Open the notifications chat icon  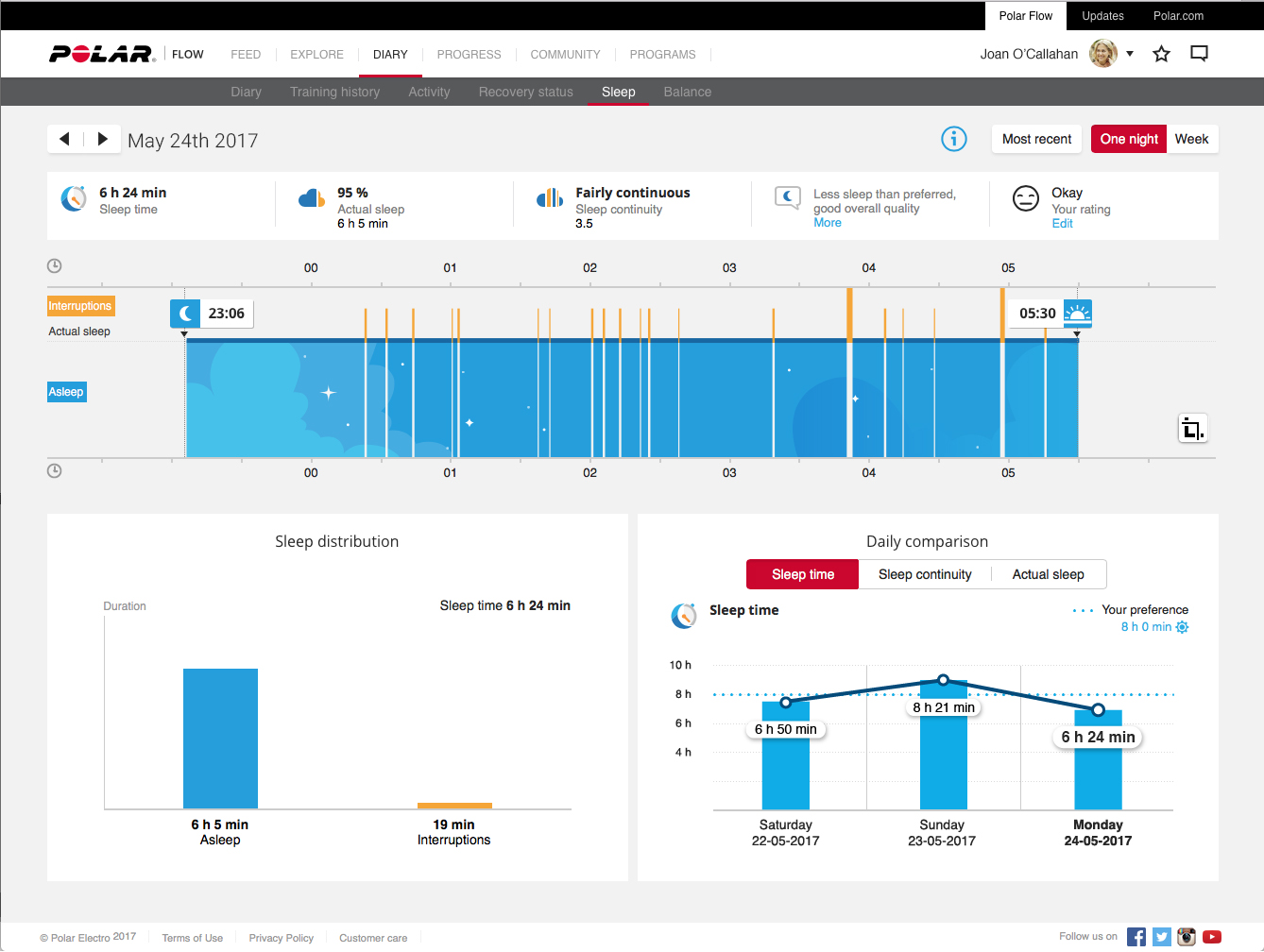coord(1199,54)
